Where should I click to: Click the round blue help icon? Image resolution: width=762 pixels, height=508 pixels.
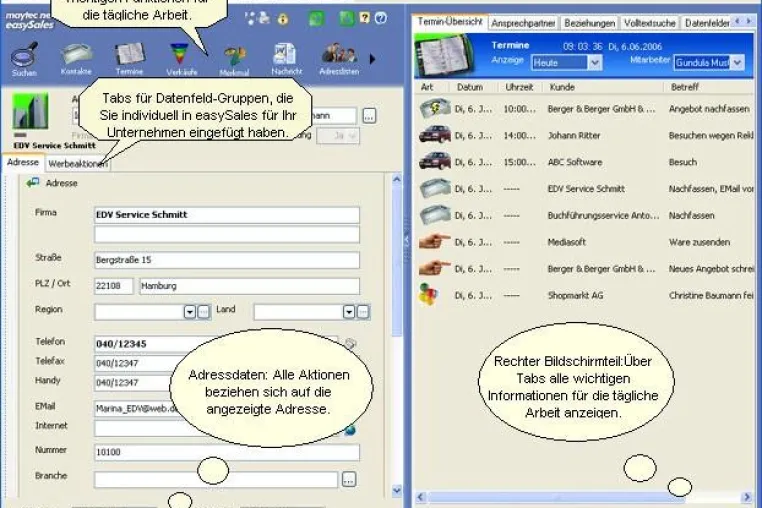[381, 18]
